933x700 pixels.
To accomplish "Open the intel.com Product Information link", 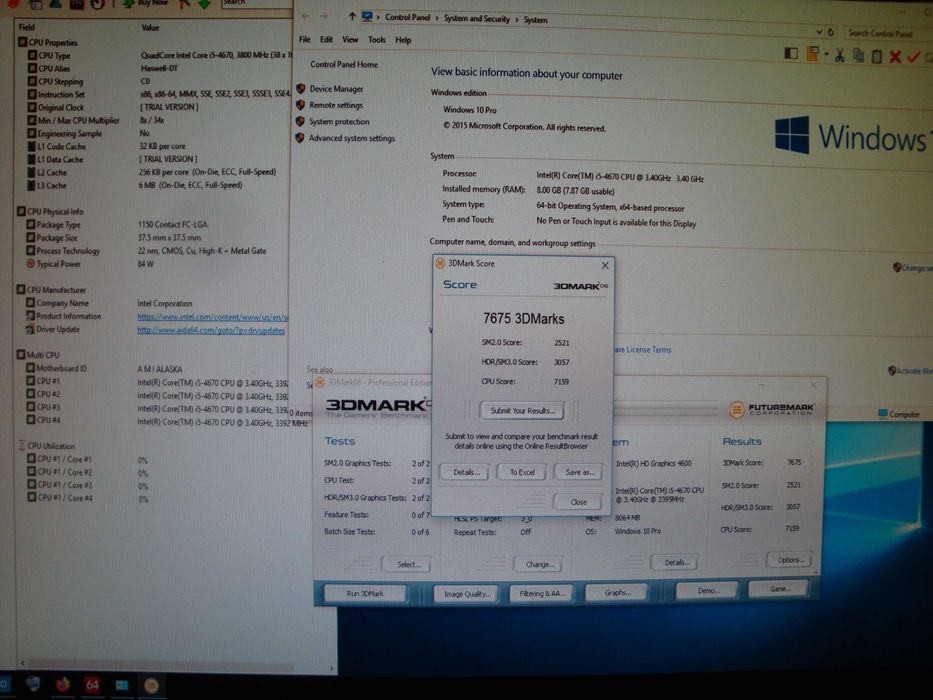I will click(x=212, y=317).
